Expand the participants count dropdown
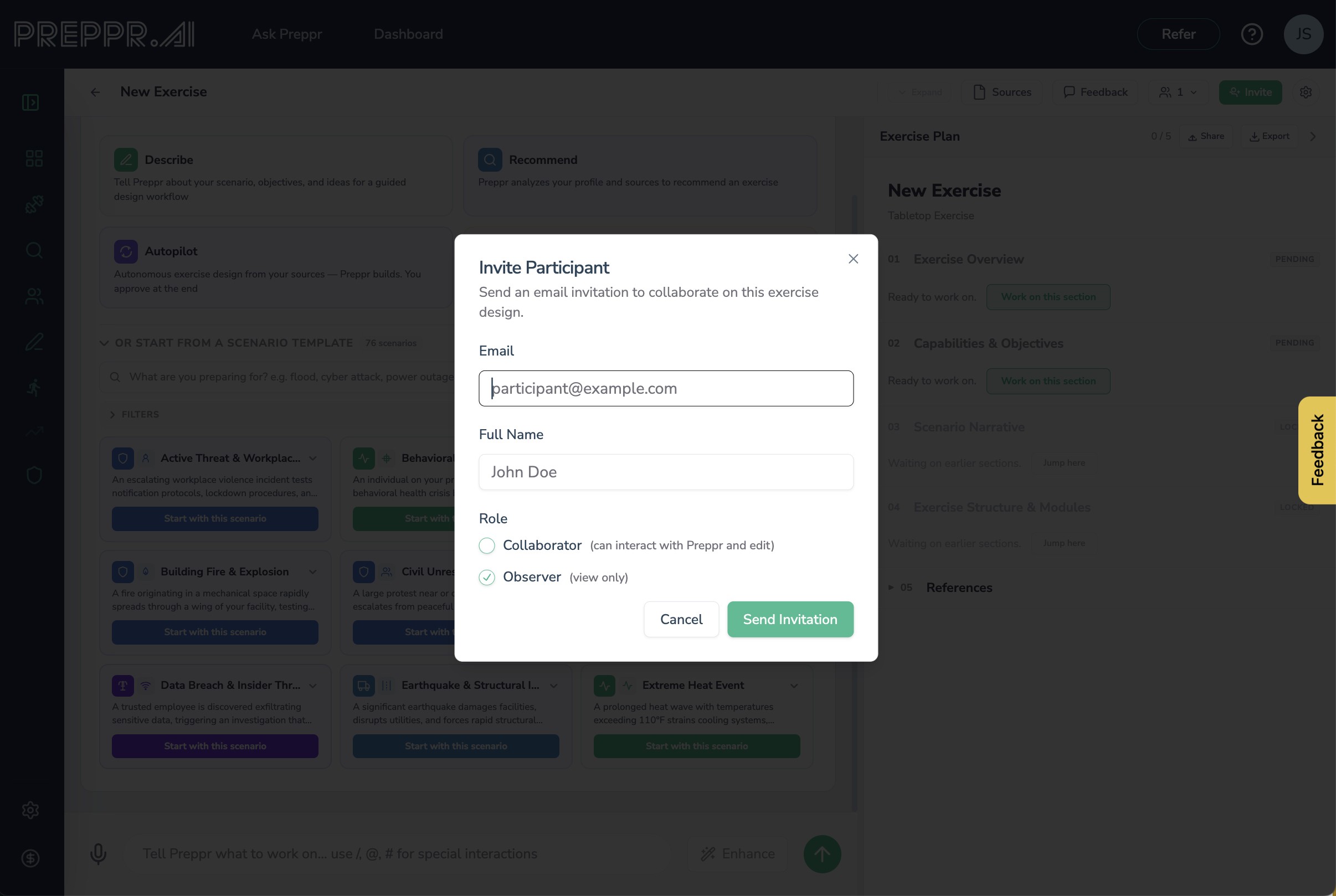1336x896 pixels. [x=1178, y=92]
